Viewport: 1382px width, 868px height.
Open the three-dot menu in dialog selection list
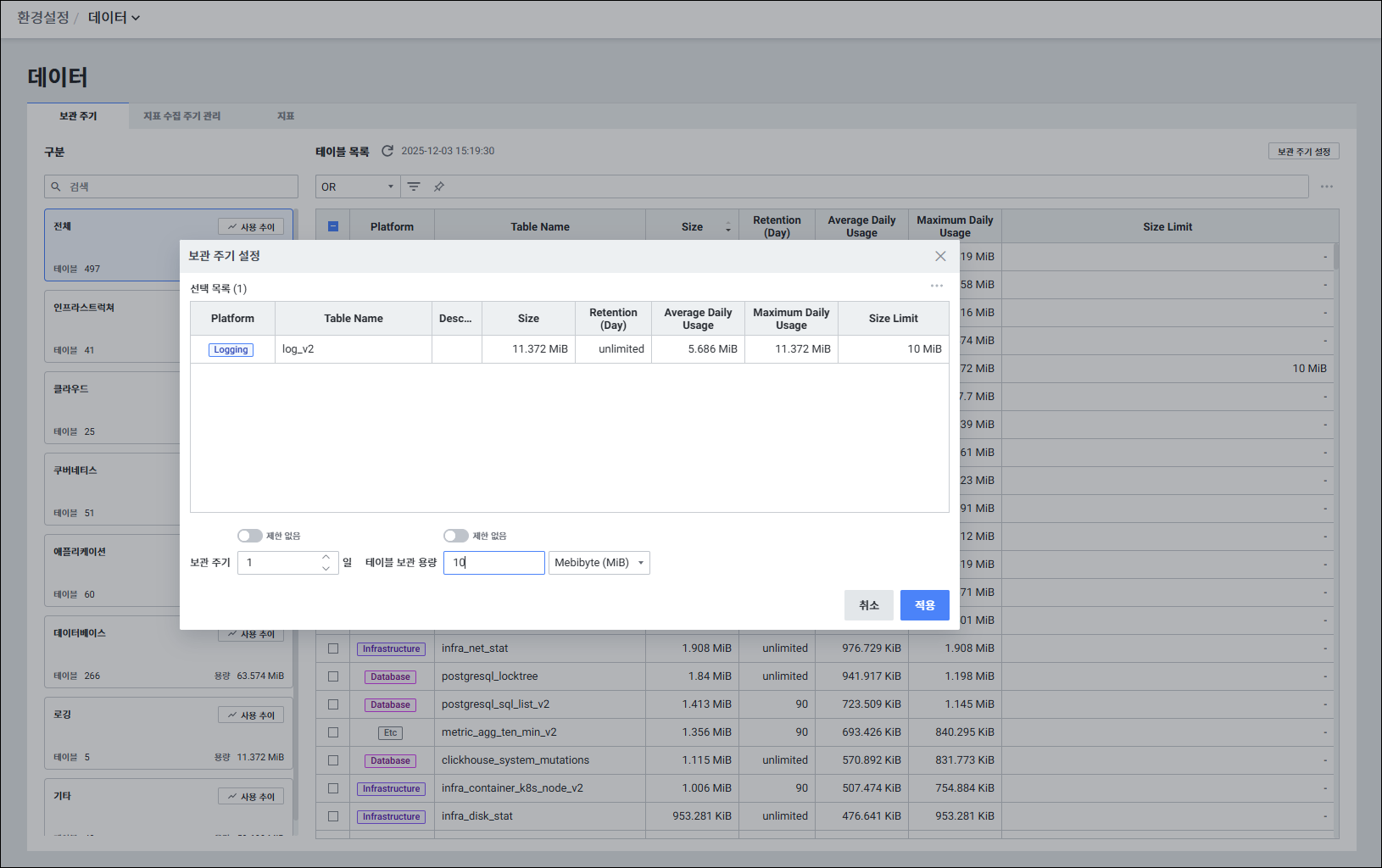click(x=936, y=287)
